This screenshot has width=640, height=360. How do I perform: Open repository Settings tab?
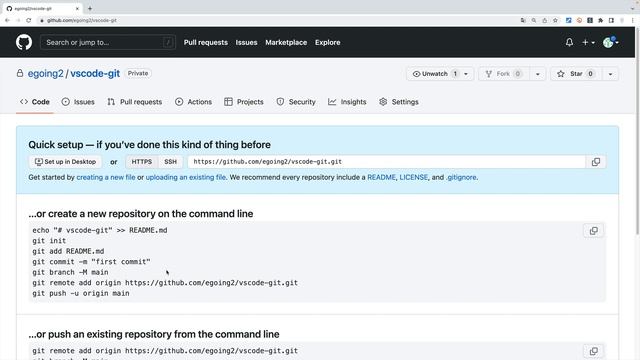click(399, 102)
